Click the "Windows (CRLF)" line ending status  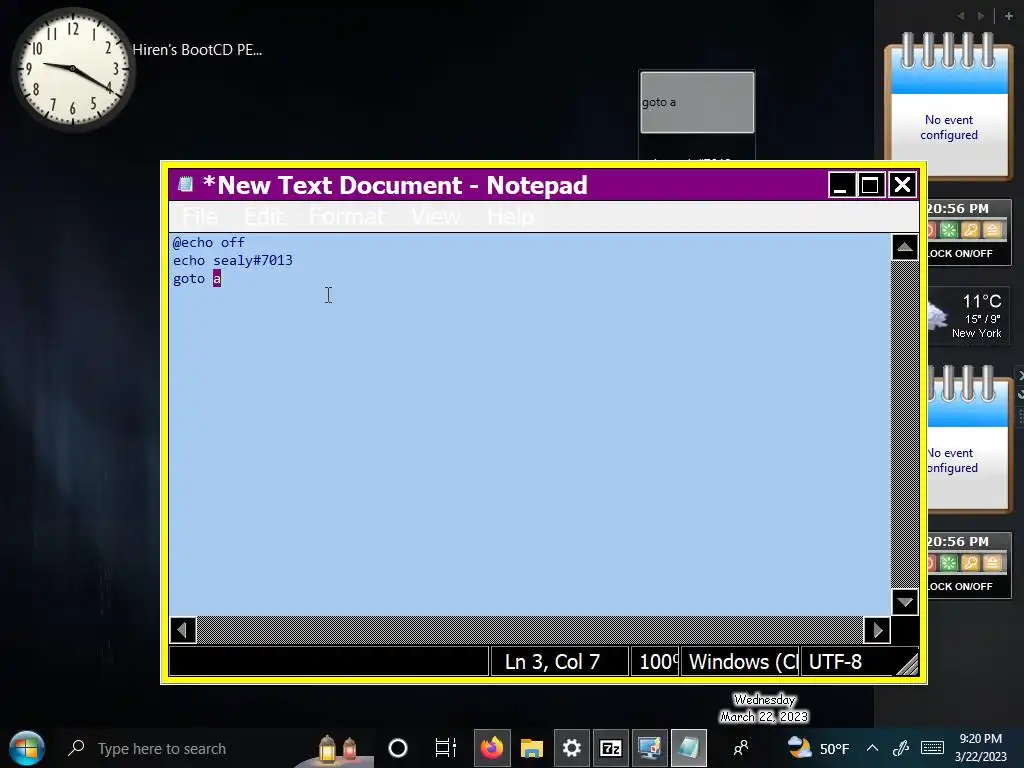[741, 662]
